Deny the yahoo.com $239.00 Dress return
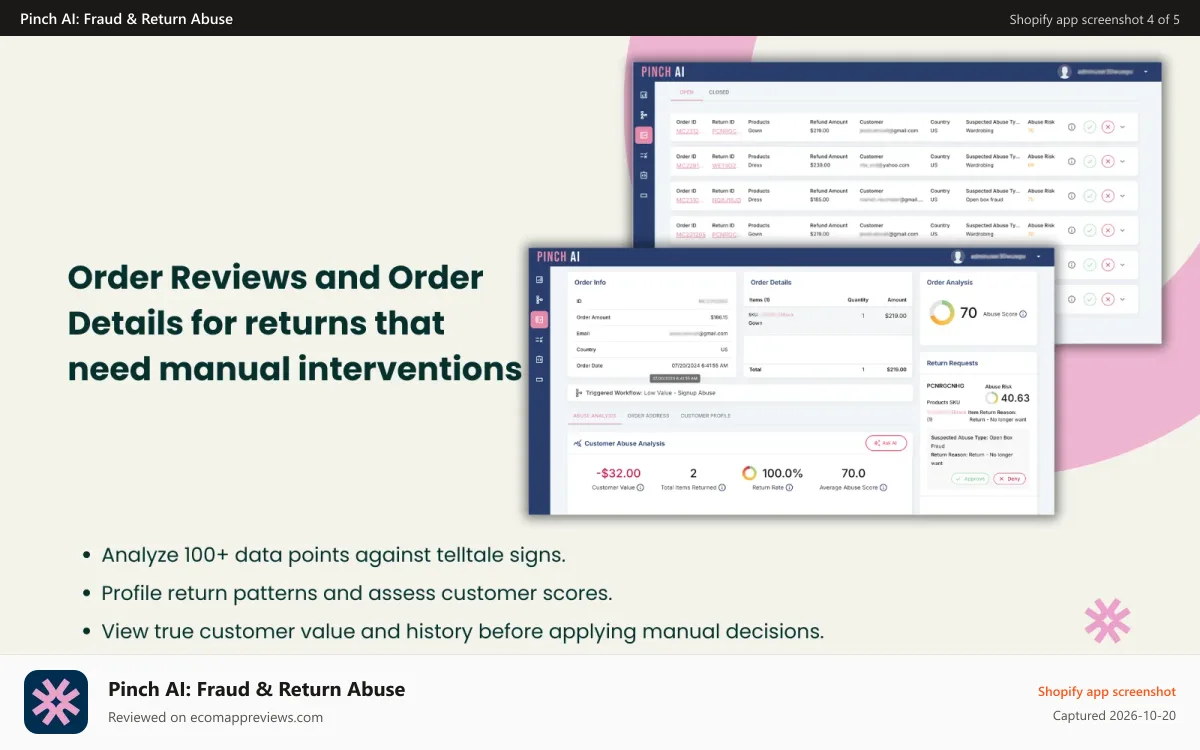This screenshot has height=750, width=1200. [x=1107, y=161]
